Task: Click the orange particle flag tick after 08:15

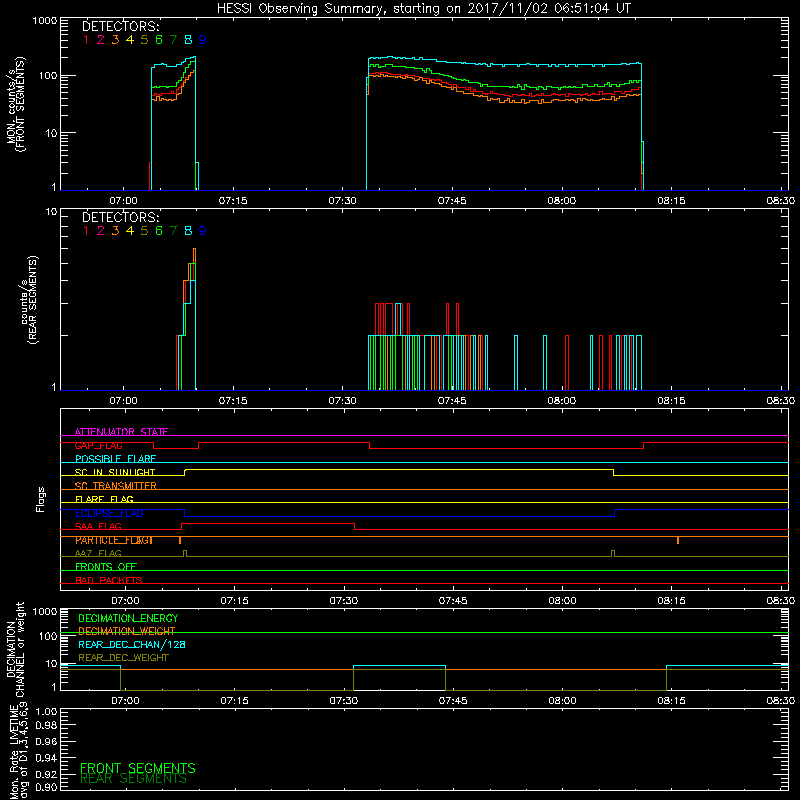Action: coord(678,540)
